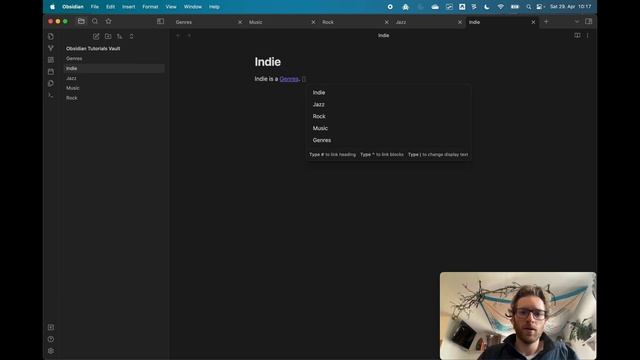The height and width of the screenshot is (360, 640).
Task: Open today's daily note ribbon icon
Action: pos(51,72)
